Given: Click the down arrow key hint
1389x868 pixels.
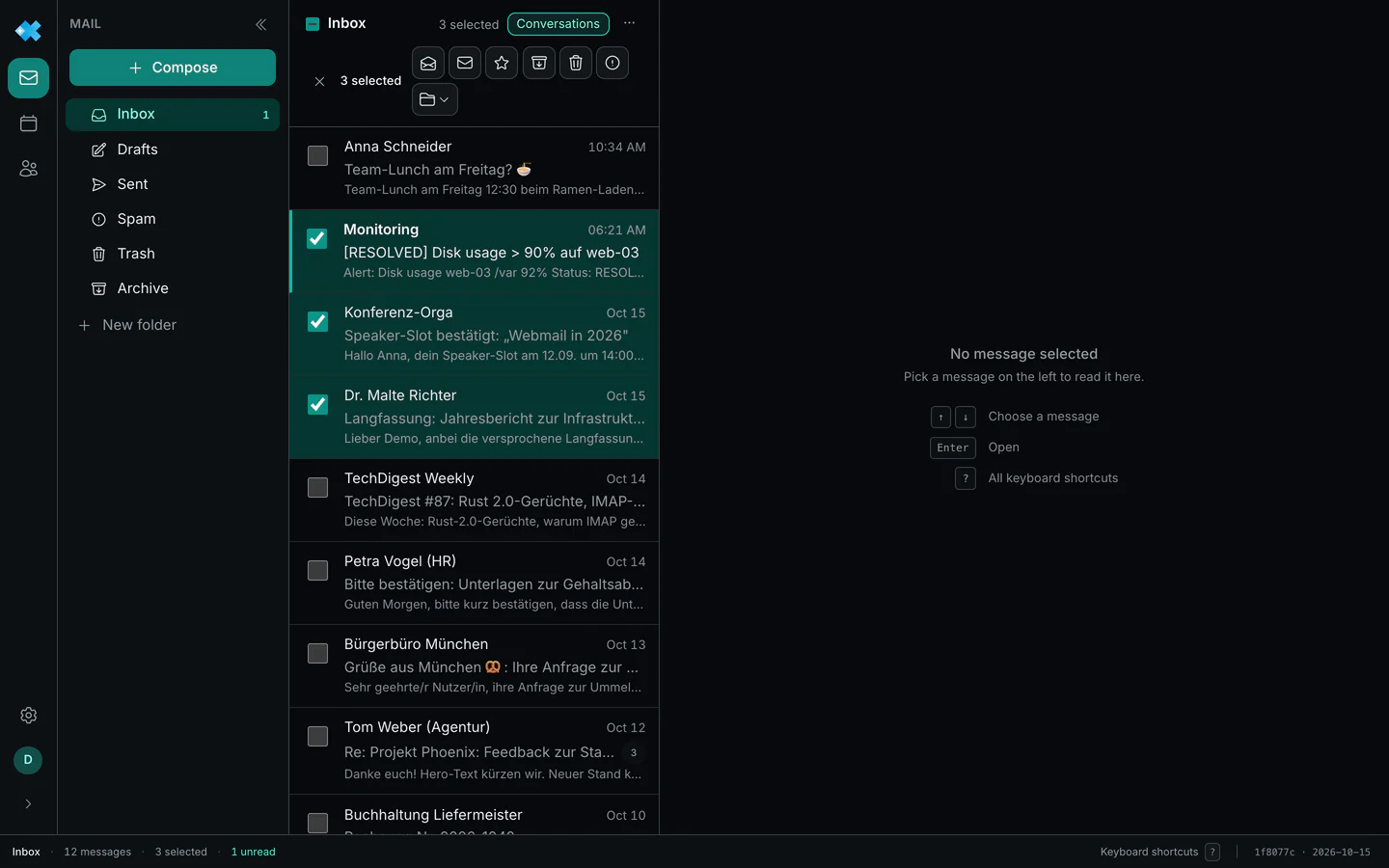Looking at the screenshot, I should coord(966,417).
